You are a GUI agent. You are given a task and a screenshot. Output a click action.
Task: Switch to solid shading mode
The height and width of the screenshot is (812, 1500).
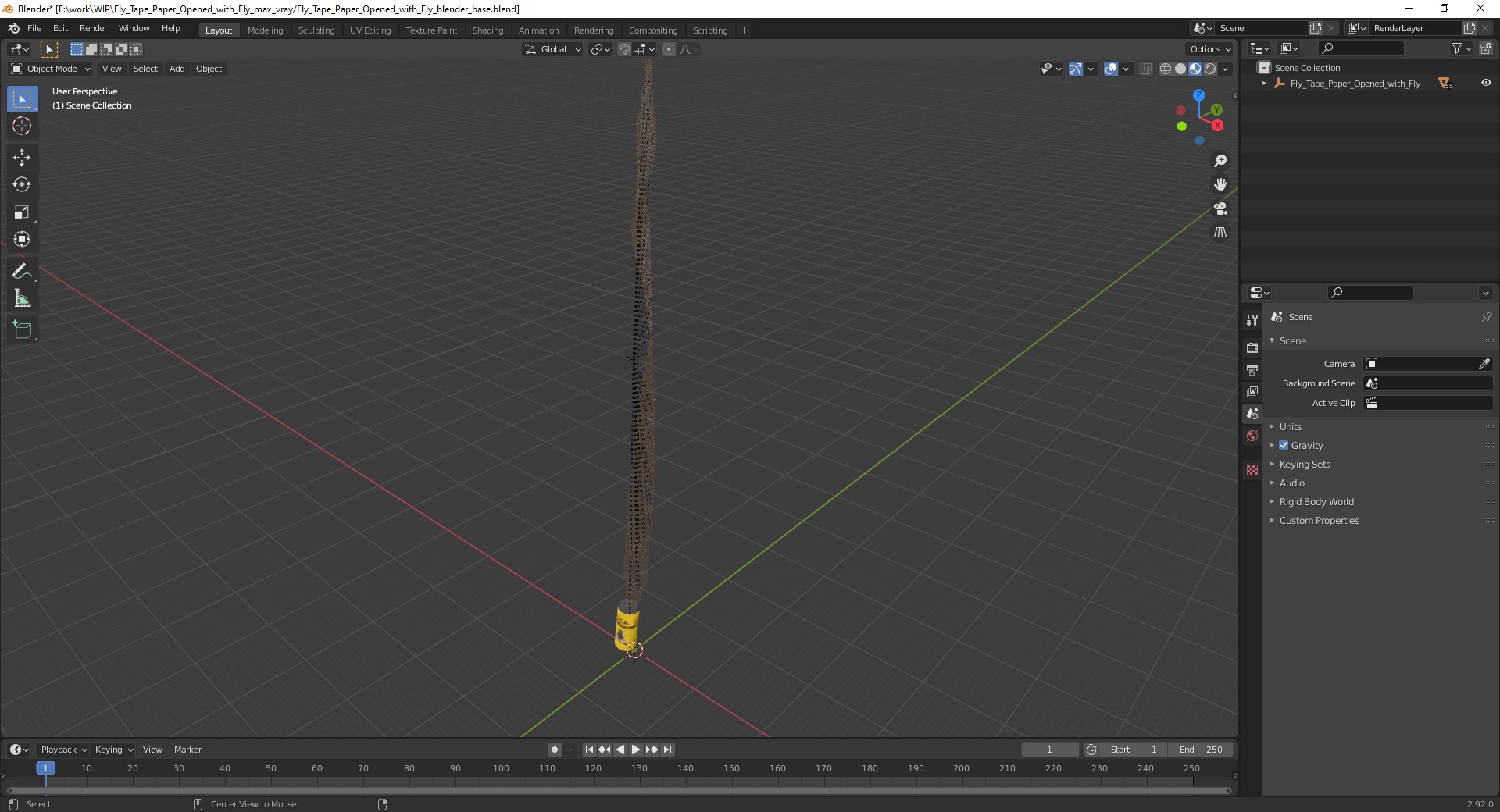point(1180,69)
